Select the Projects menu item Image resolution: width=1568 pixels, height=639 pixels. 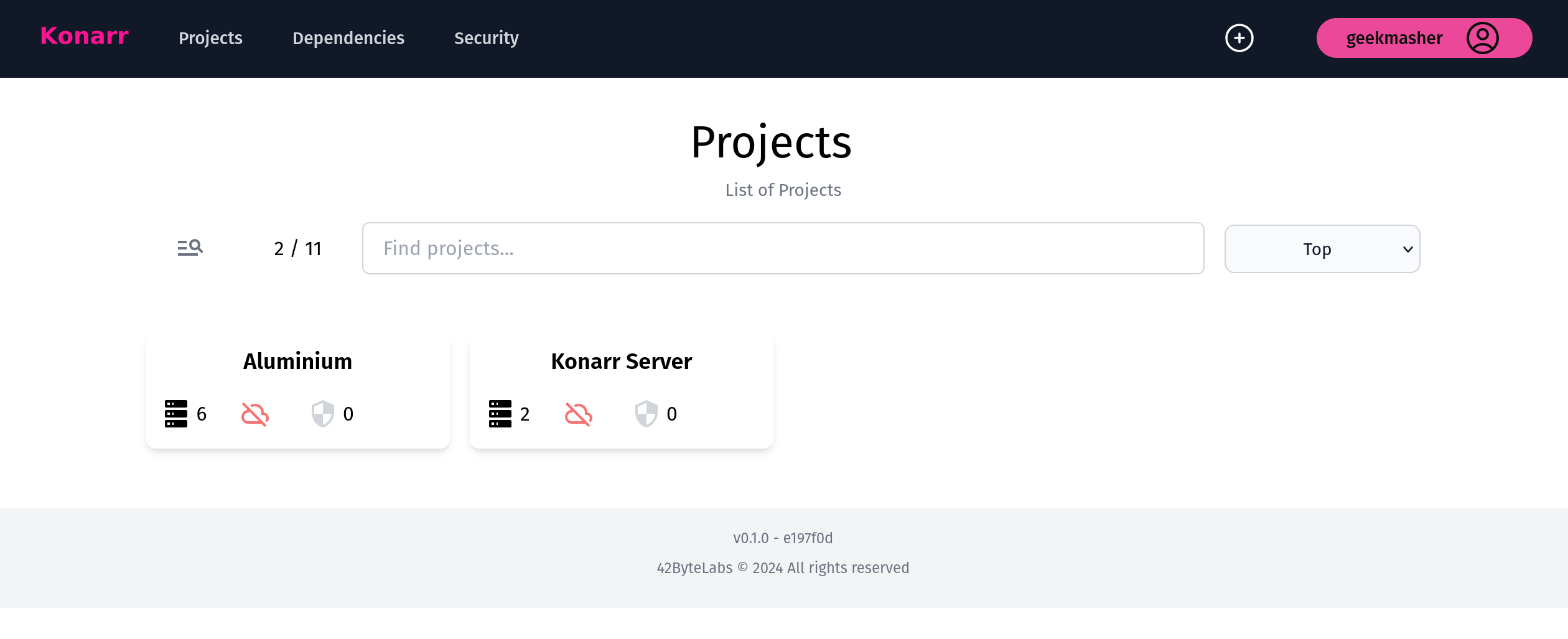[x=210, y=38]
